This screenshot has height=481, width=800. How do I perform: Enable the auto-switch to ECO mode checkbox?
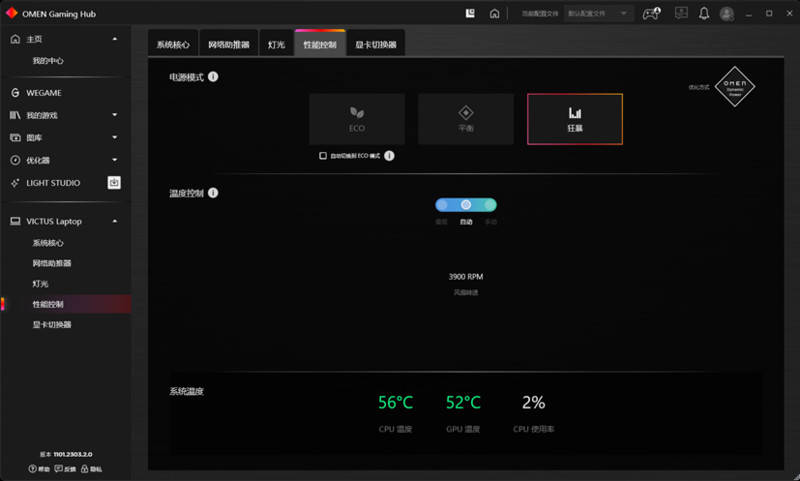coord(323,156)
